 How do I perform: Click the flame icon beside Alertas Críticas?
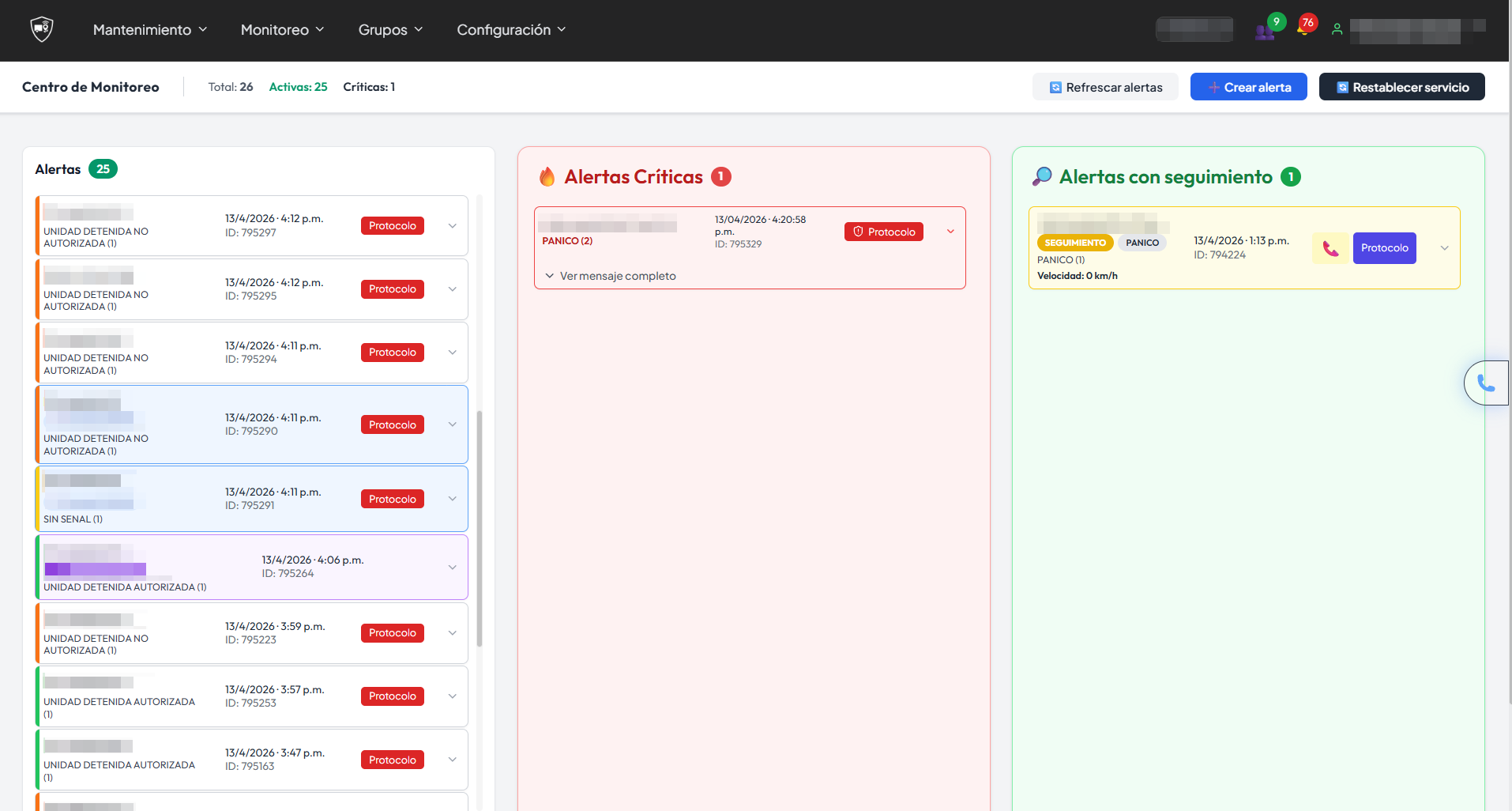tap(547, 176)
